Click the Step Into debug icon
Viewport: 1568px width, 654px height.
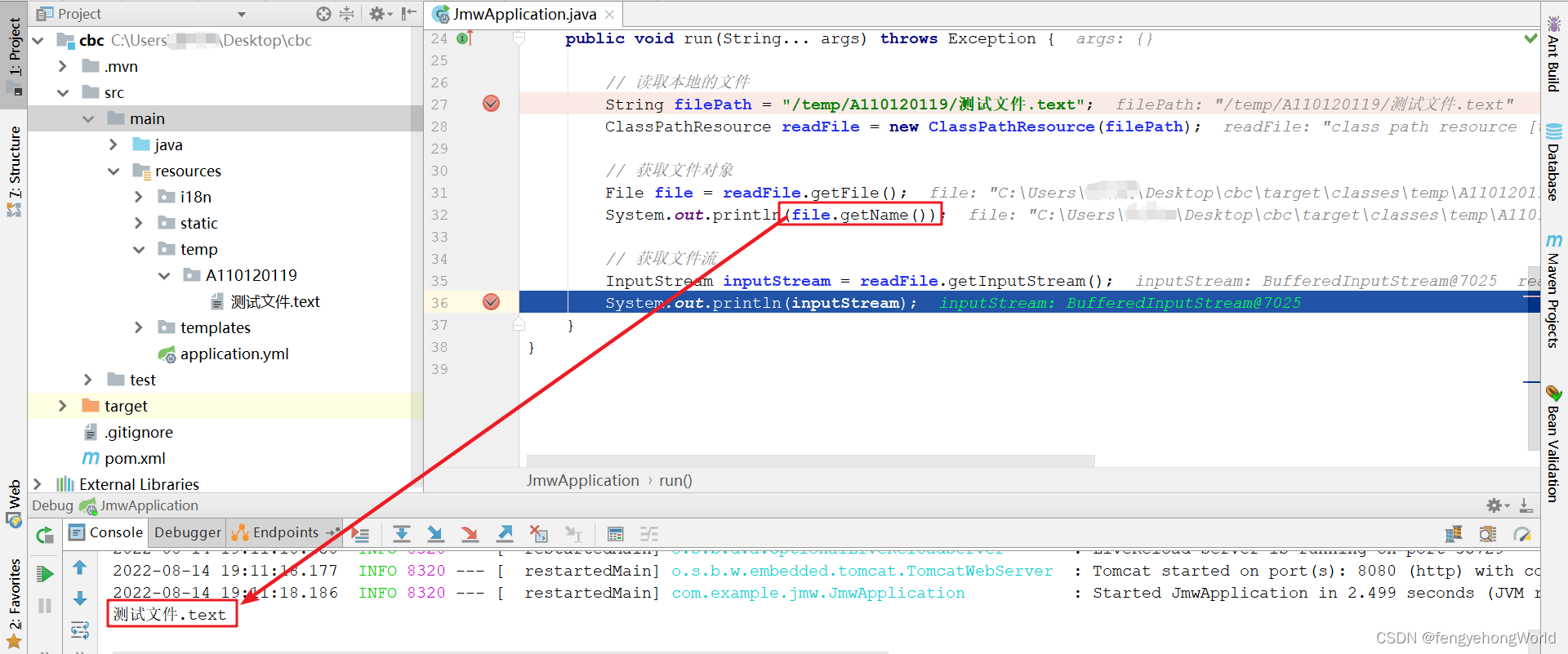pyautogui.click(x=435, y=534)
